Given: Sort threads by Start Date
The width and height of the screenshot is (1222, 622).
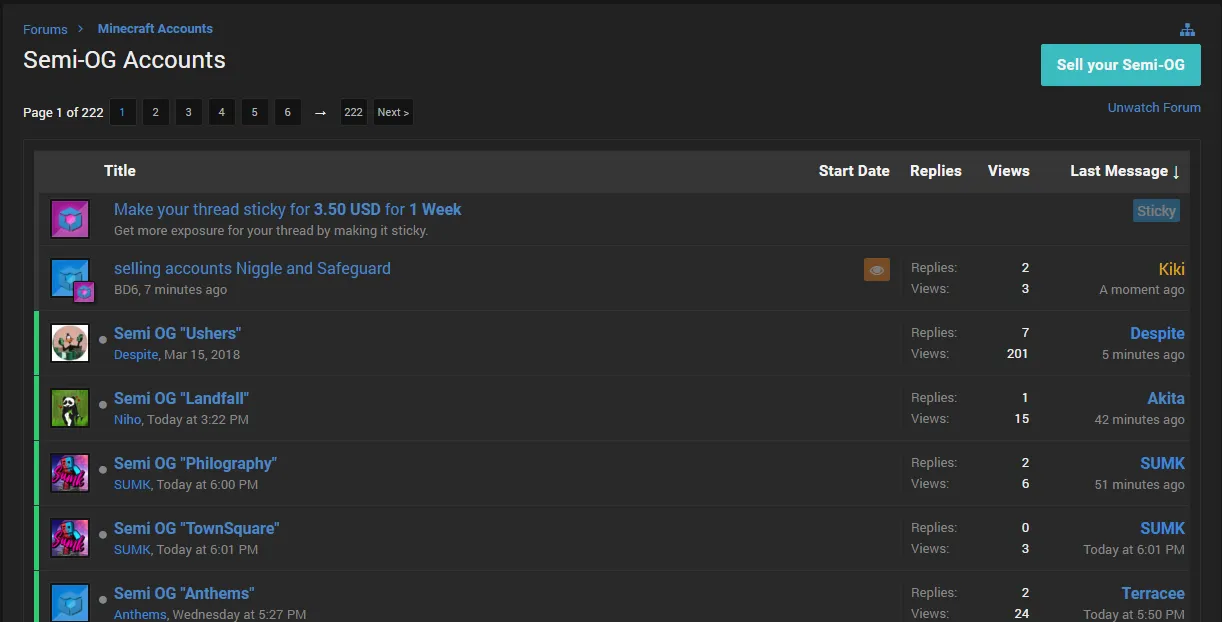Looking at the screenshot, I should tap(854, 171).
